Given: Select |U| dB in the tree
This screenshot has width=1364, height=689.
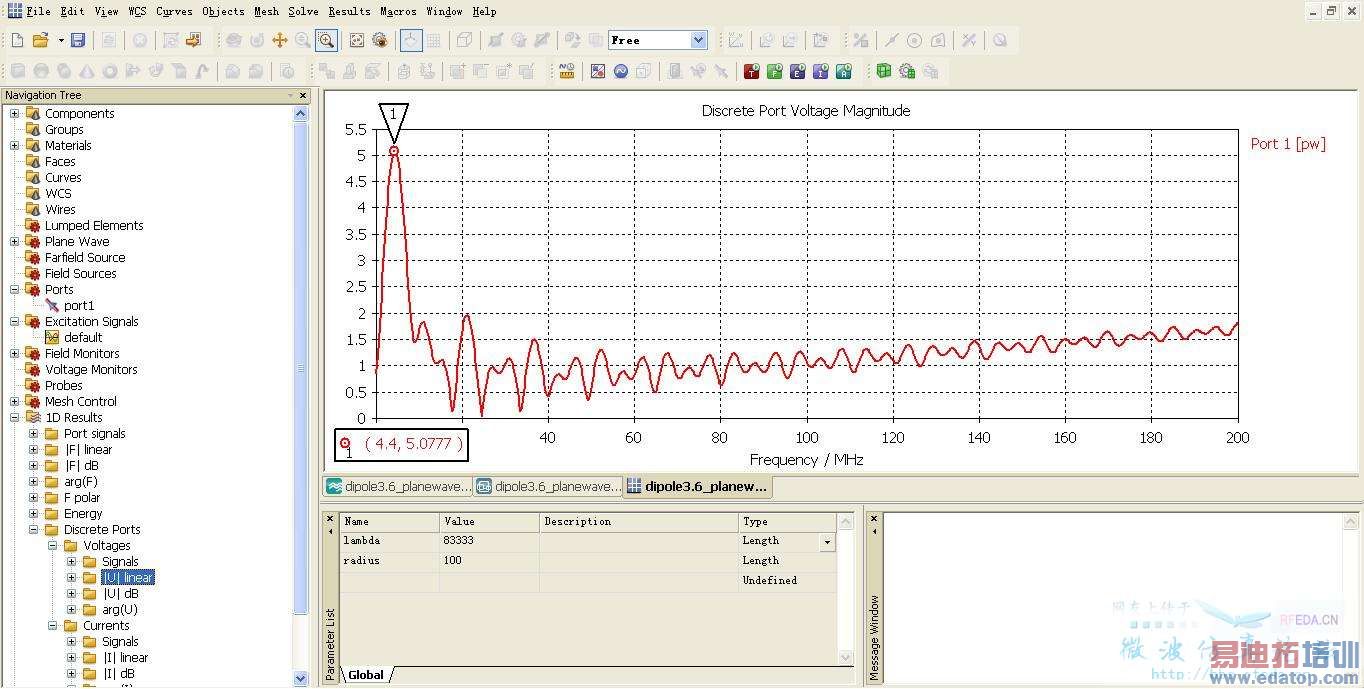Looking at the screenshot, I should point(121,594).
